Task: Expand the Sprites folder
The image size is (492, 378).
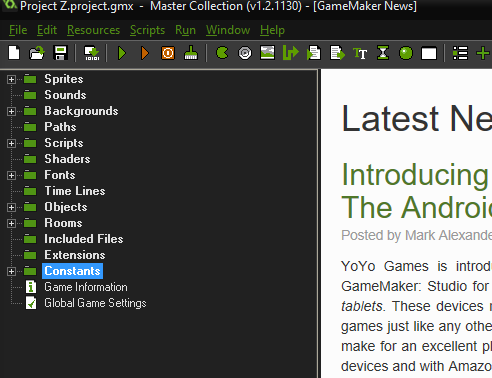Action: 11,79
